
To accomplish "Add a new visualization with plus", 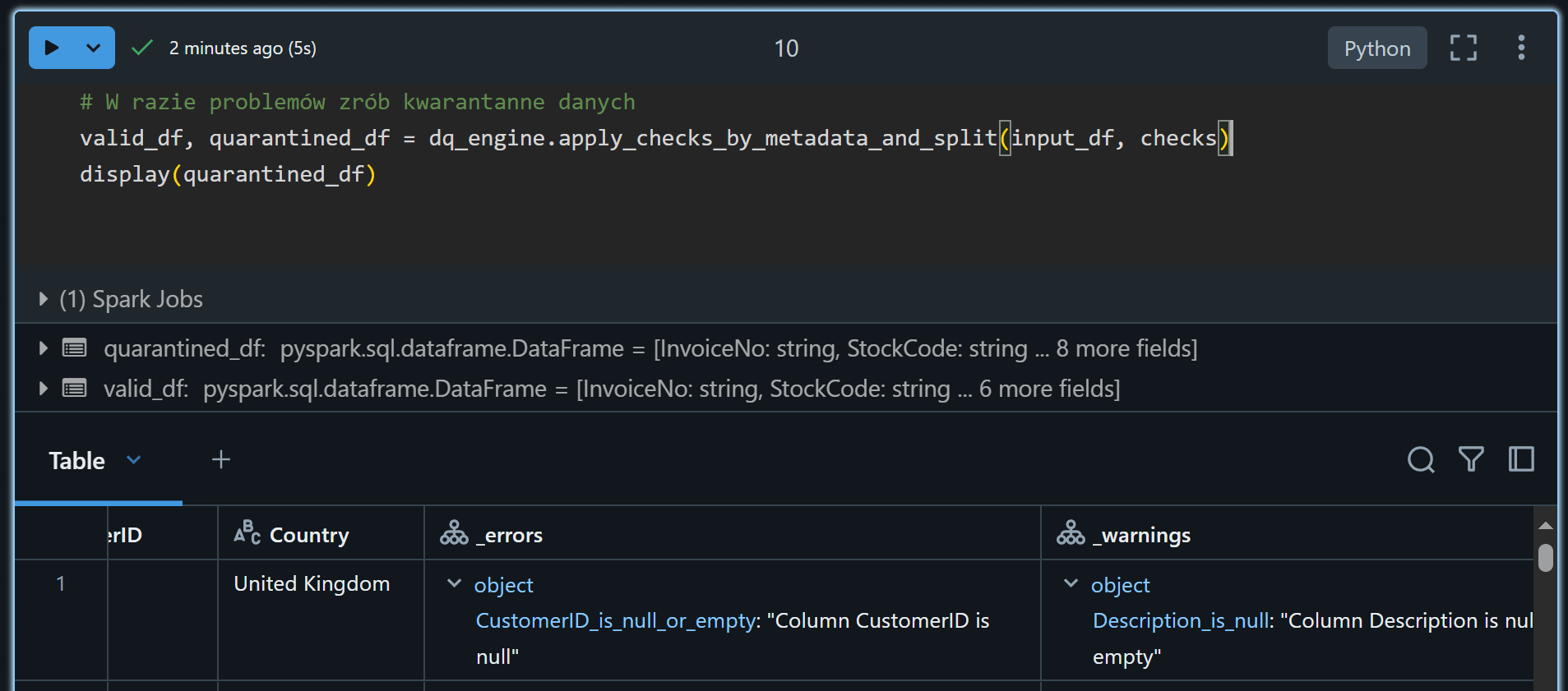I will [x=220, y=459].
